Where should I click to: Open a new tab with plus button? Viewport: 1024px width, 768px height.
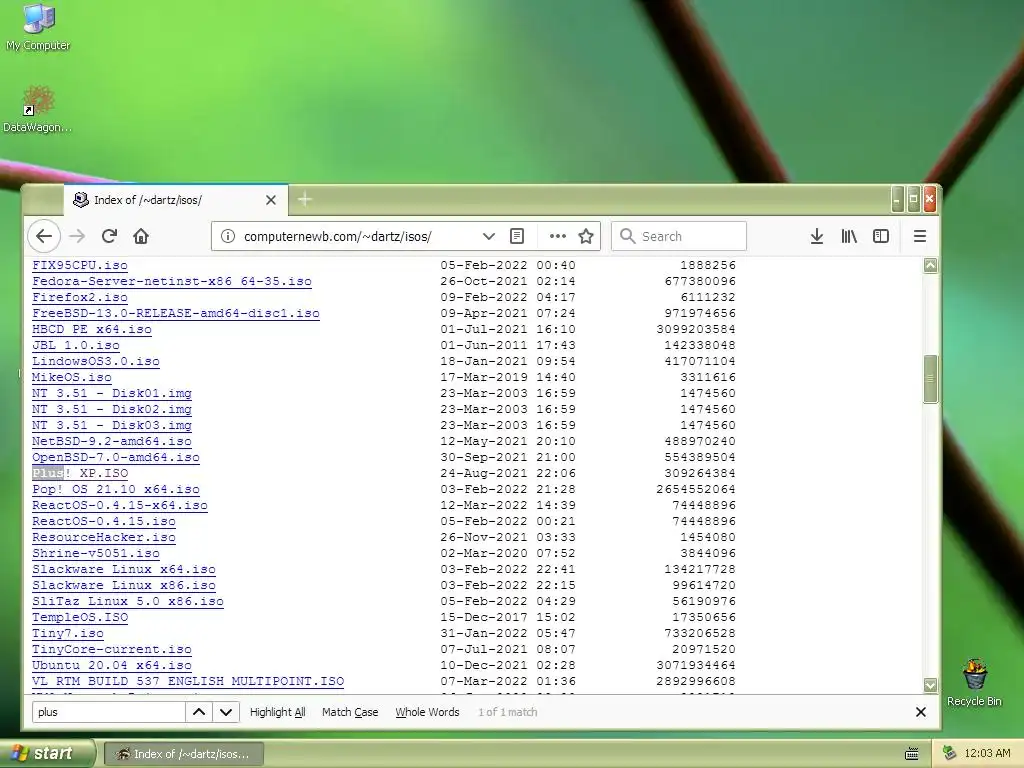coord(304,199)
